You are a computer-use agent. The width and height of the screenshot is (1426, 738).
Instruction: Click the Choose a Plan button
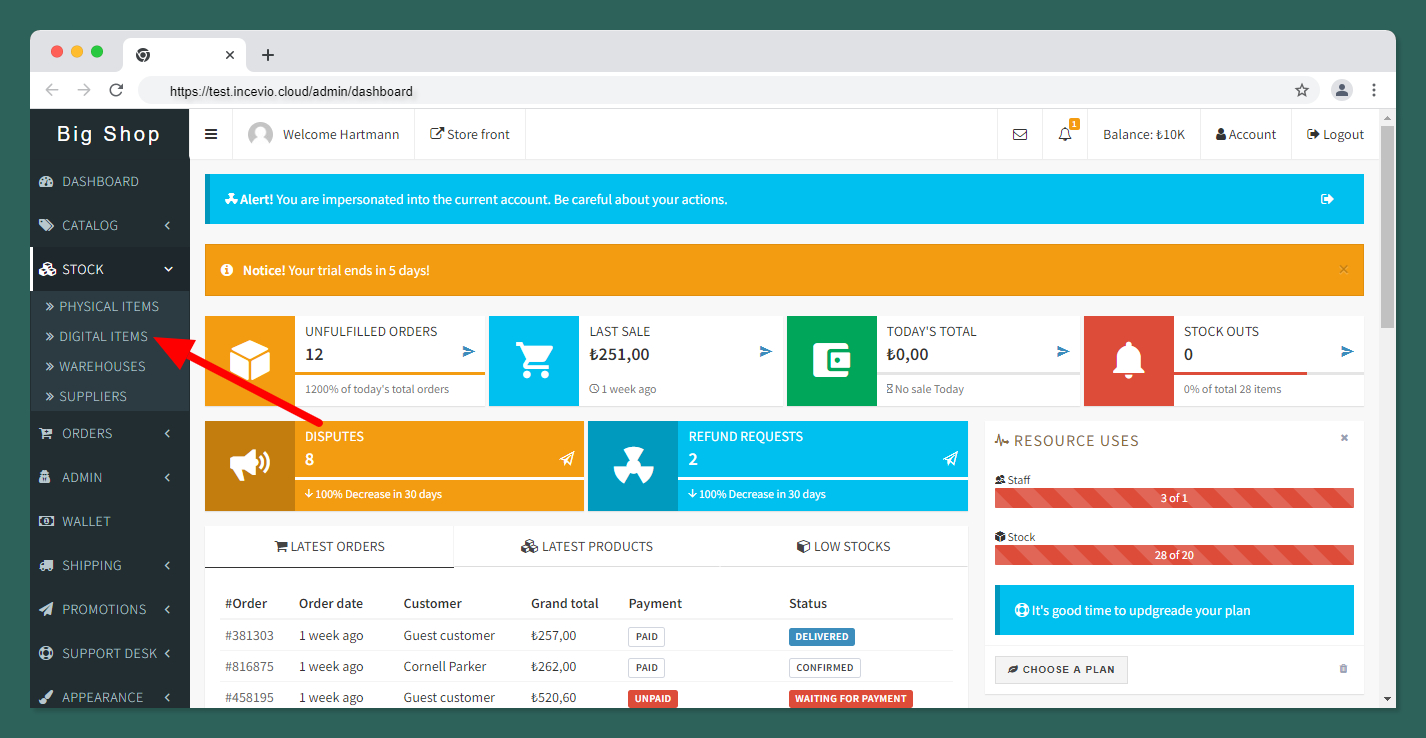pos(1061,669)
